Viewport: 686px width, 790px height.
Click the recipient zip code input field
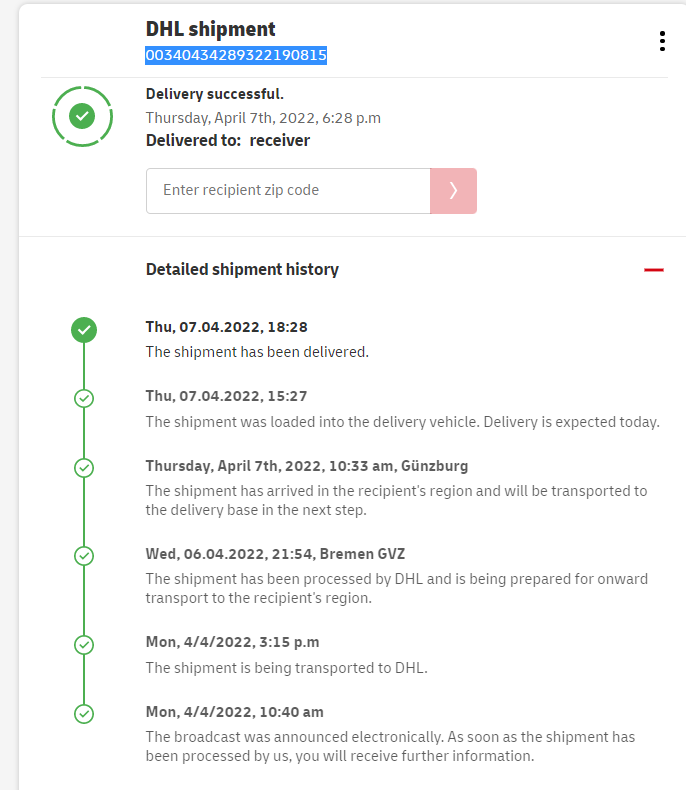(x=288, y=190)
